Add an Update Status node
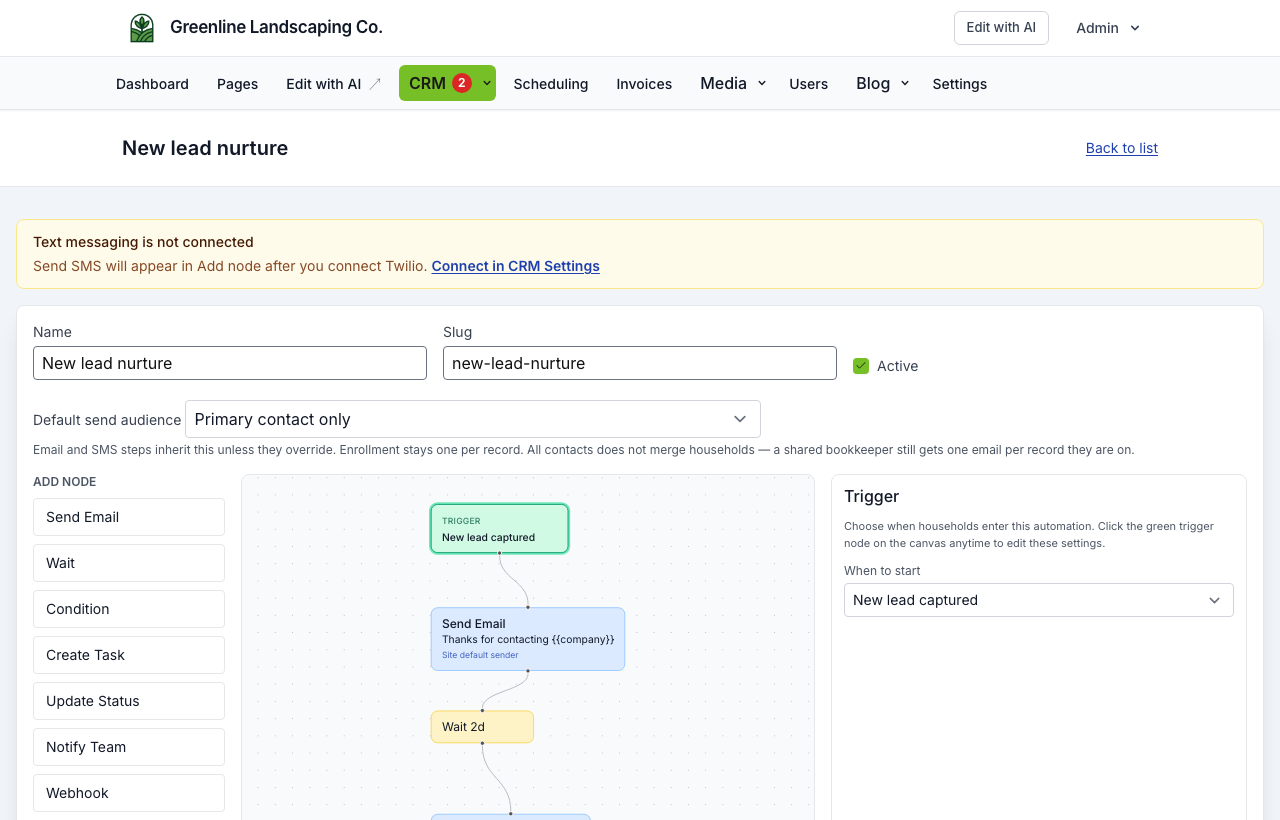The width and height of the screenshot is (1280, 820). [x=129, y=701]
